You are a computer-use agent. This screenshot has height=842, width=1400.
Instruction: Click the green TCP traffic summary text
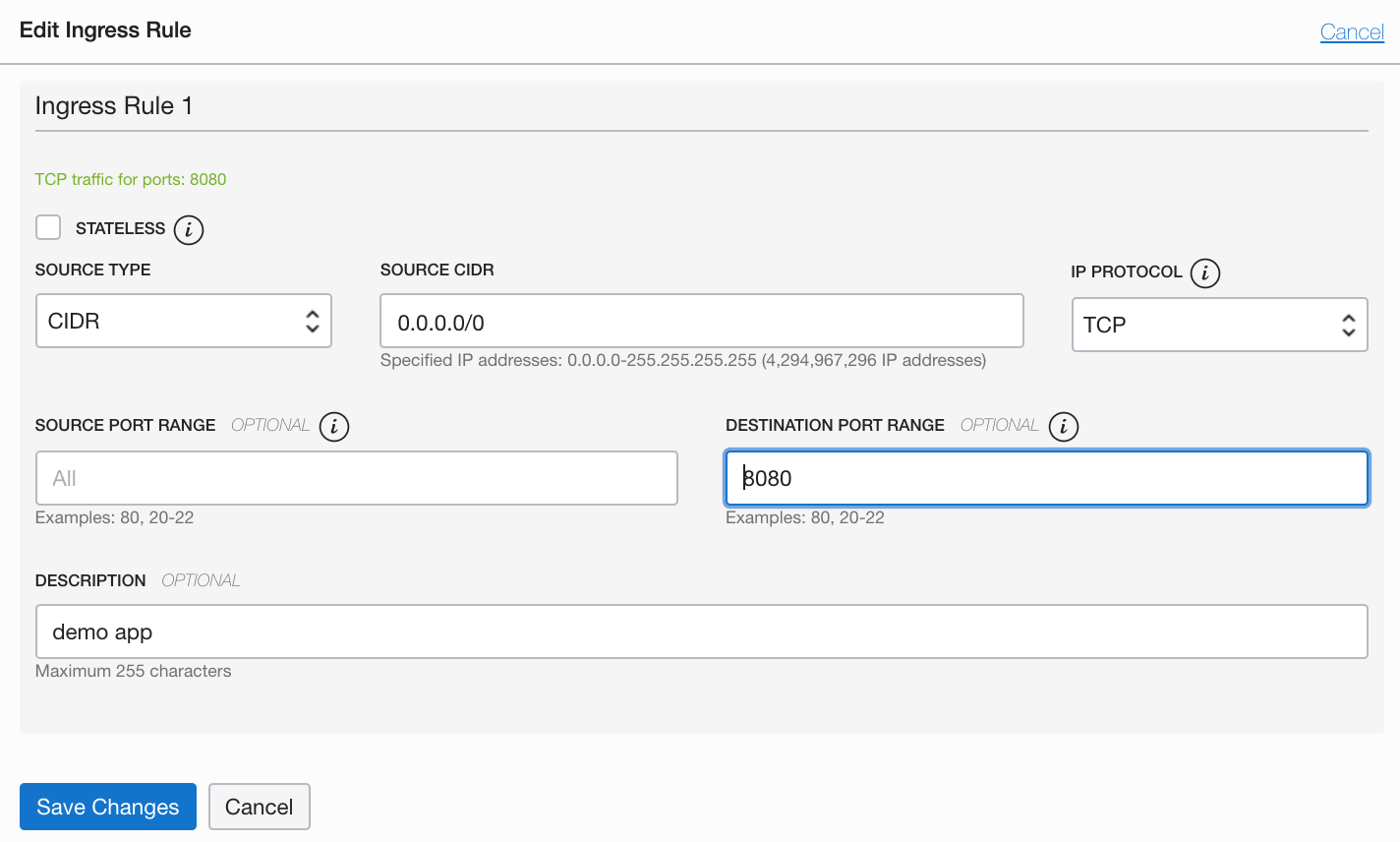tap(131, 179)
